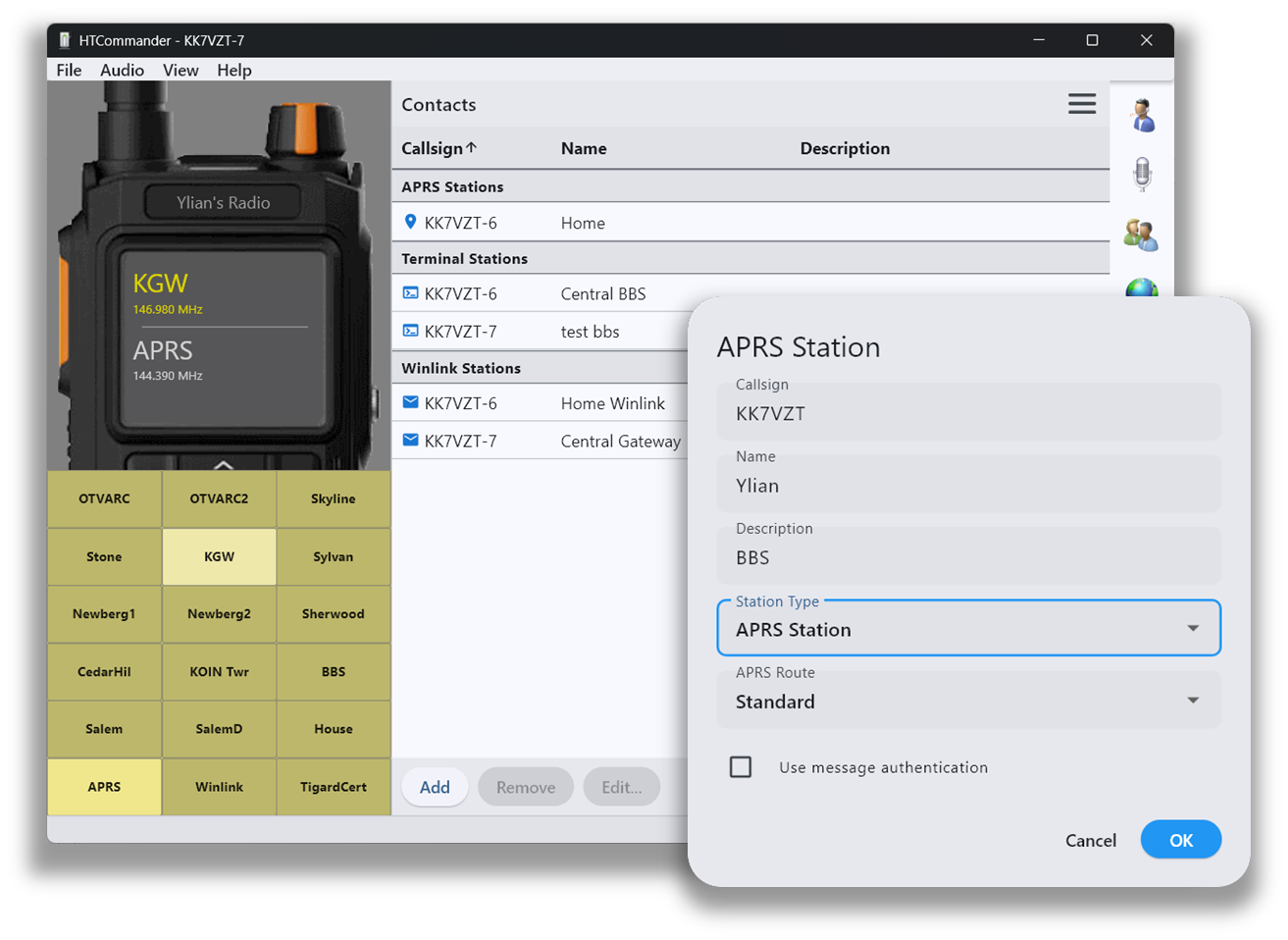Click the Add contact button
Screen dimensions: 1288x940
(x=435, y=786)
